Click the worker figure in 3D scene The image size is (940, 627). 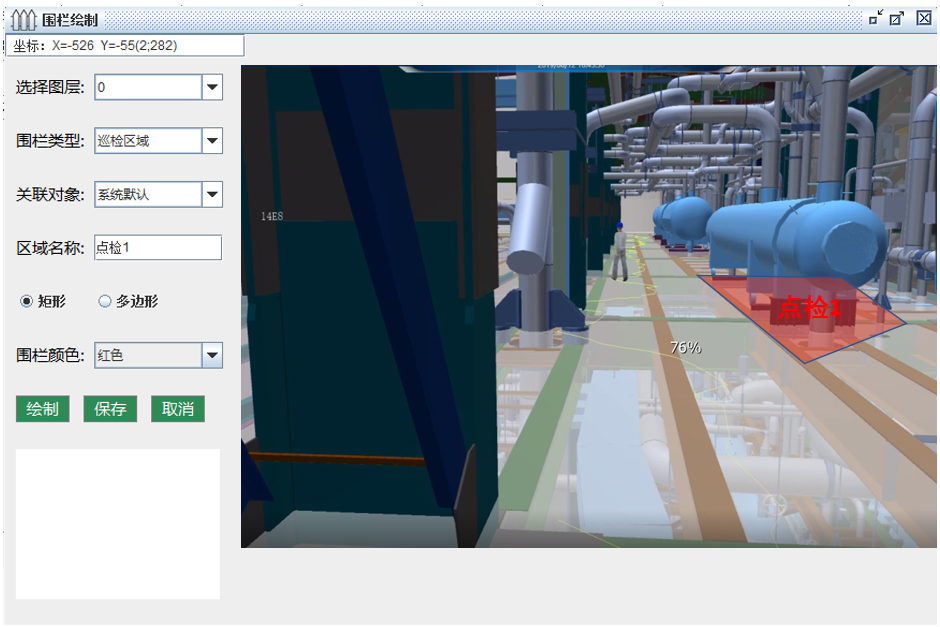tap(620, 251)
